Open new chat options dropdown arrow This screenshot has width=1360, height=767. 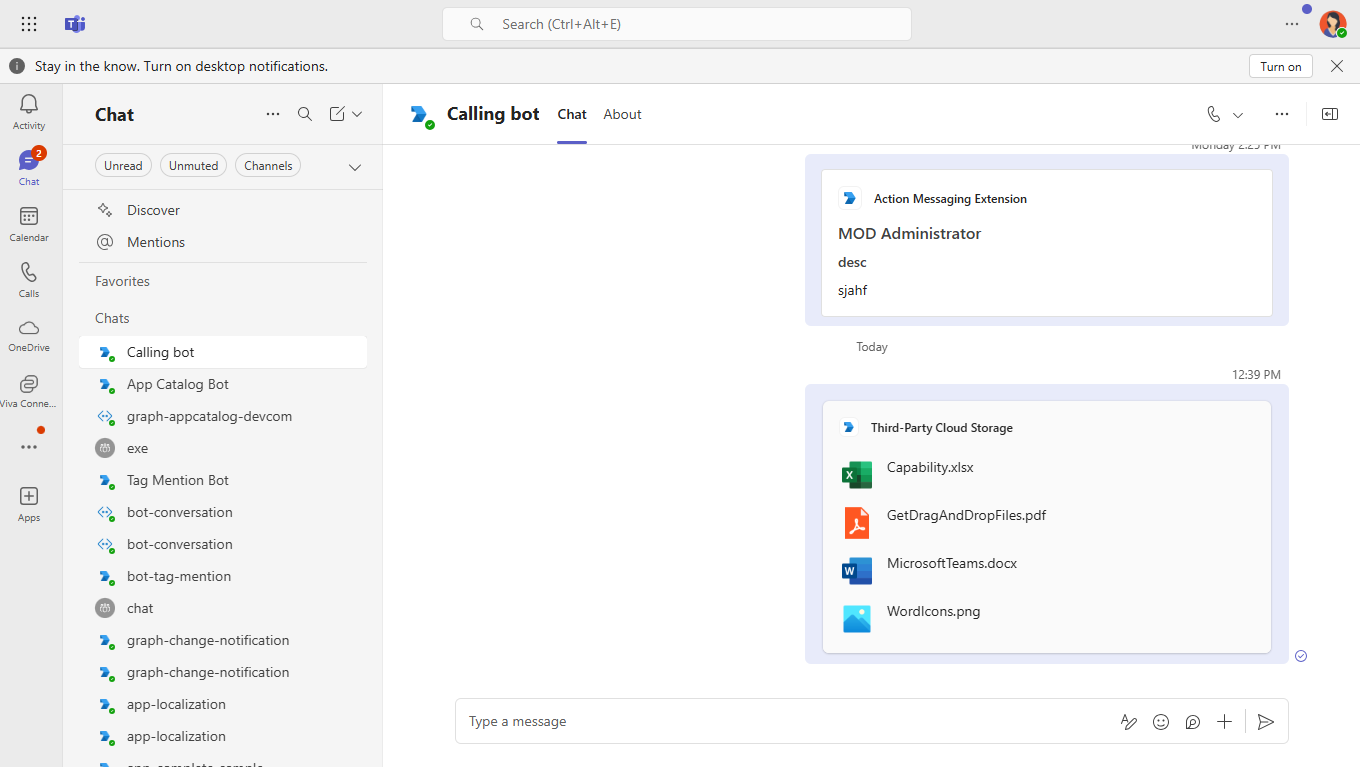(357, 114)
